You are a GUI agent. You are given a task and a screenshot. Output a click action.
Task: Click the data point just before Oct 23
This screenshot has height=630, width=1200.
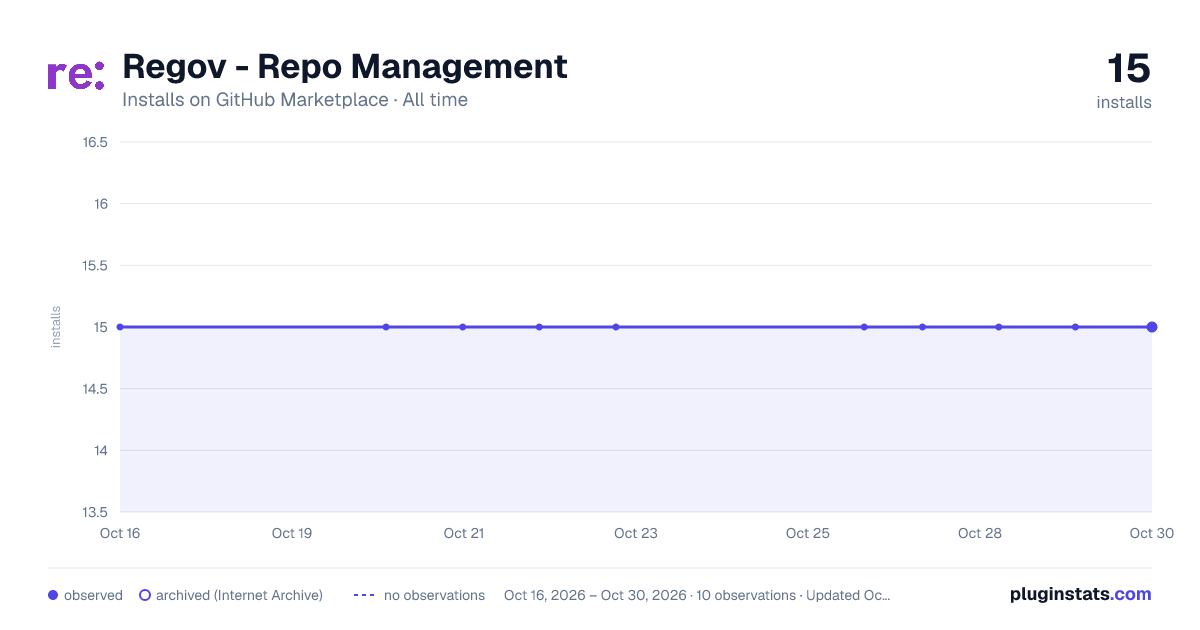616,327
